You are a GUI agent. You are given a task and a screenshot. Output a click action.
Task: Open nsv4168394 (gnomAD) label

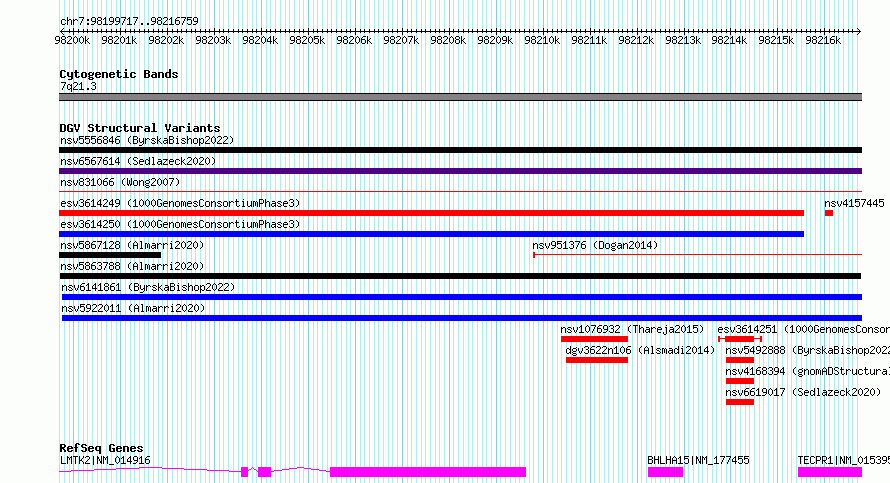pyautogui.click(x=808, y=371)
